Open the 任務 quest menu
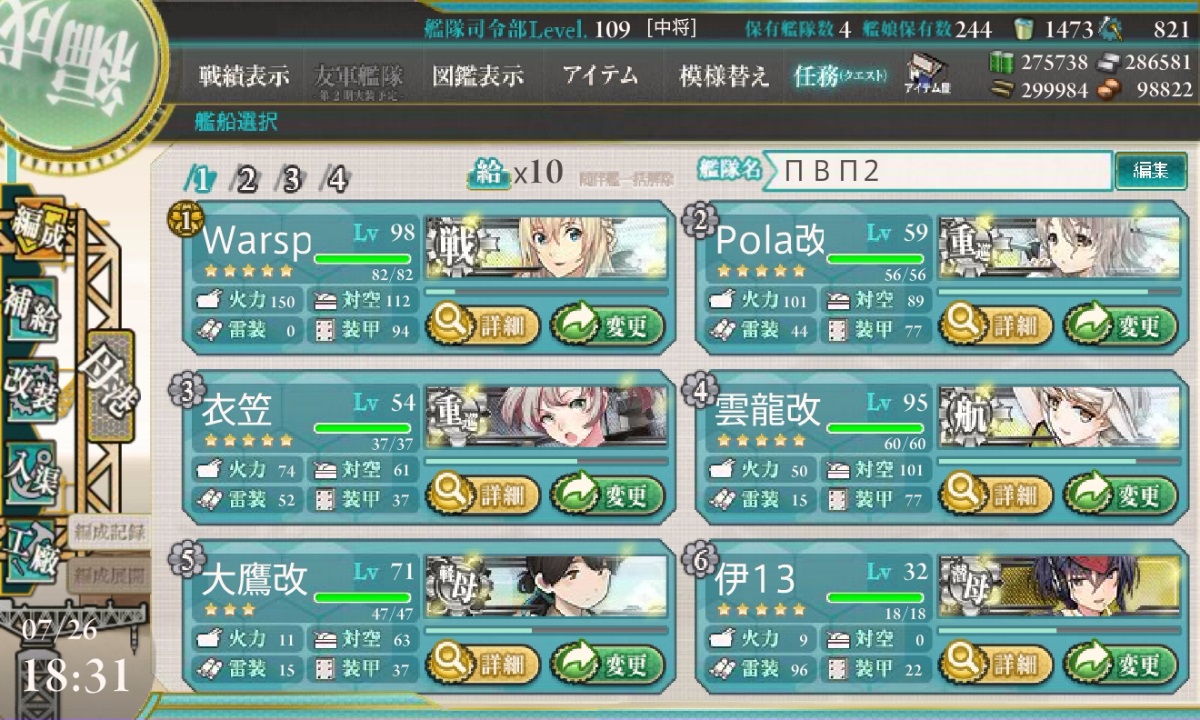Viewport: 1200px width, 720px height. point(838,76)
